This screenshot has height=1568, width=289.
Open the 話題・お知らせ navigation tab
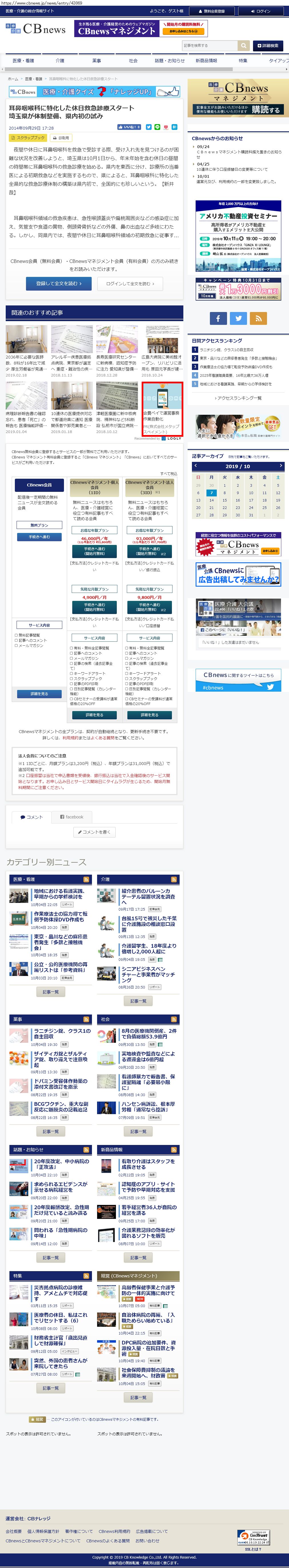[x=170, y=61]
